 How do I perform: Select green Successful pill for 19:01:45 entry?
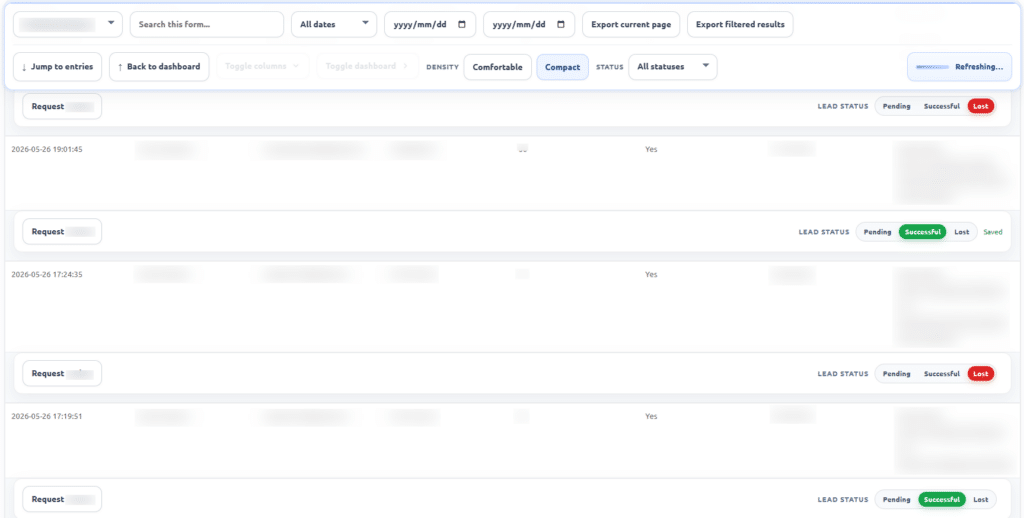[x=923, y=232]
